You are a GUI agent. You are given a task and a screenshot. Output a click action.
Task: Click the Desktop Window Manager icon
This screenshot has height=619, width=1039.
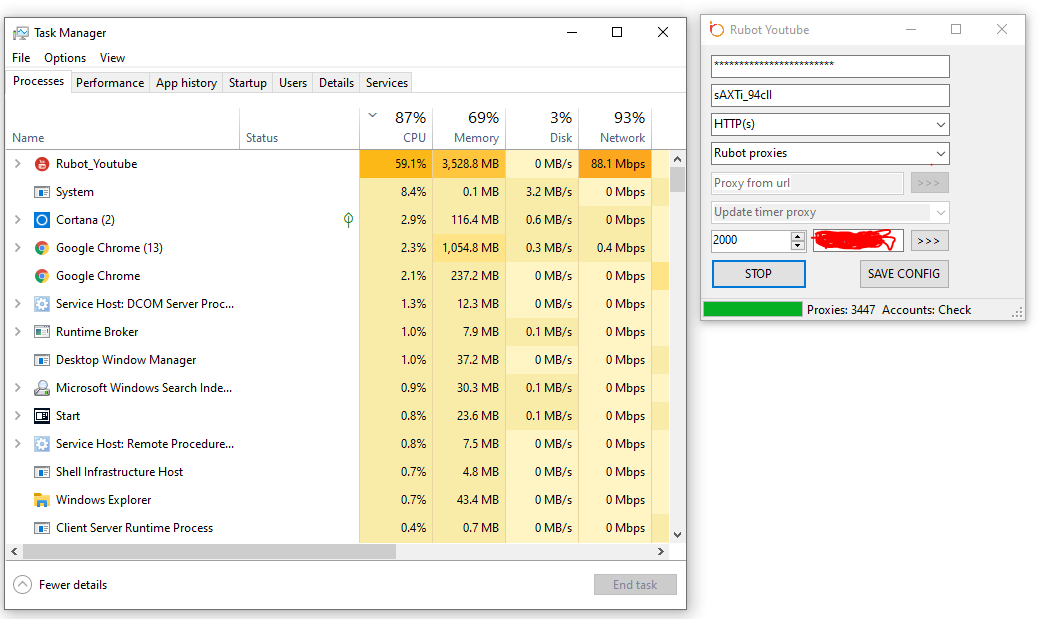[x=42, y=360]
